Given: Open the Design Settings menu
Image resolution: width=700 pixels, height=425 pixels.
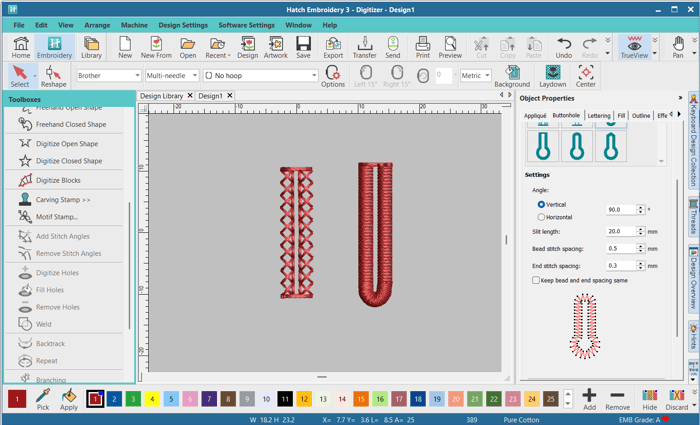Looking at the screenshot, I should point(183,24).
